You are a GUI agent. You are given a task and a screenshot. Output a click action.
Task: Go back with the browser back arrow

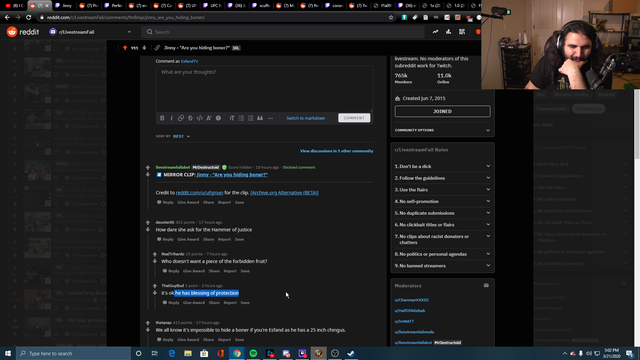(x=7, y=18)
